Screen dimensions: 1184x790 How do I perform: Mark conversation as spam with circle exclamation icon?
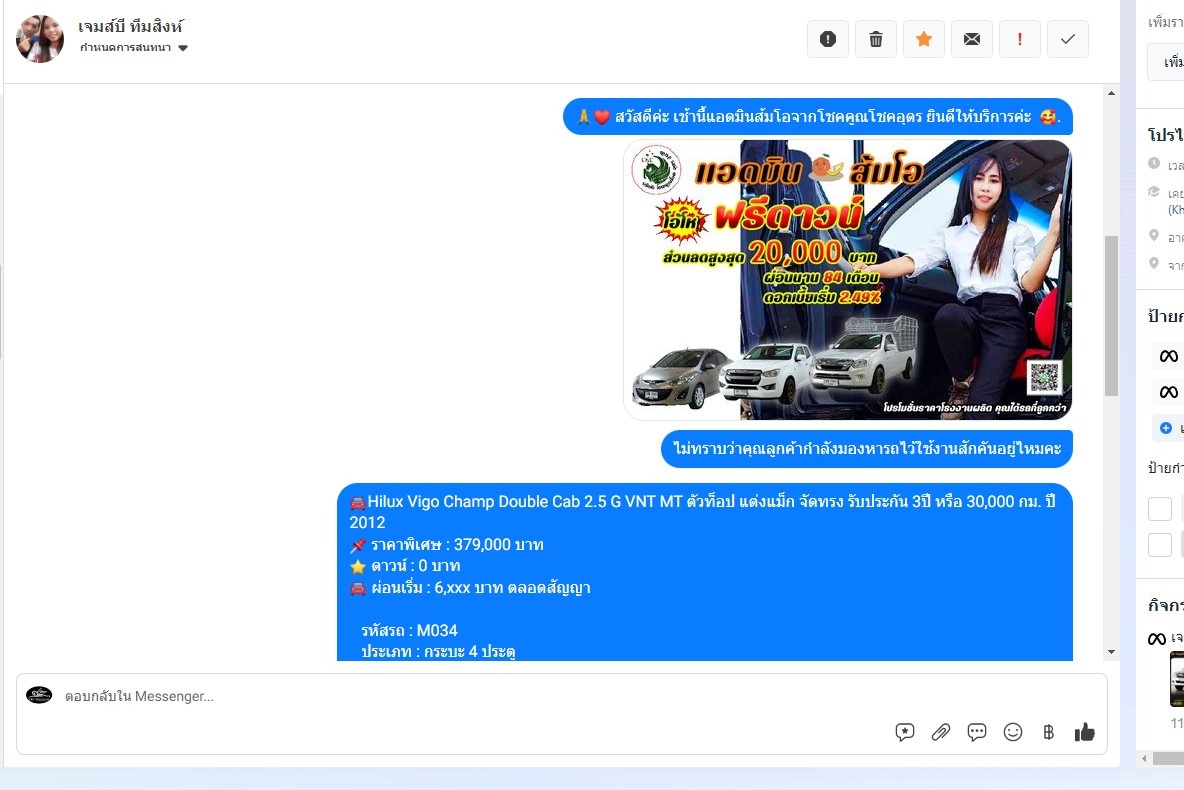(x=828, y=39)
